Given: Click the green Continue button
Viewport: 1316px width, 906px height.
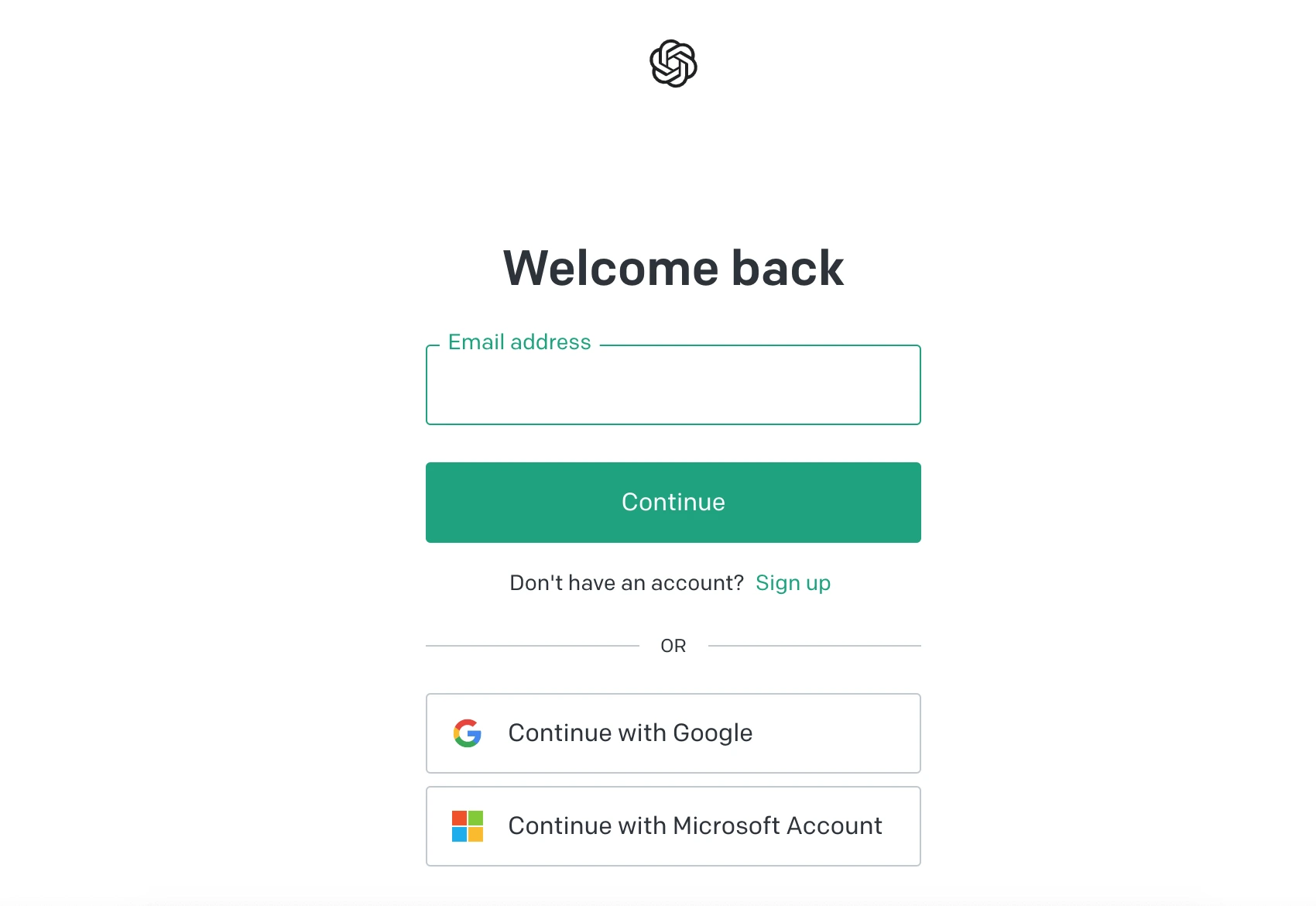Looking at the screenshot, I should click(673, 503).
